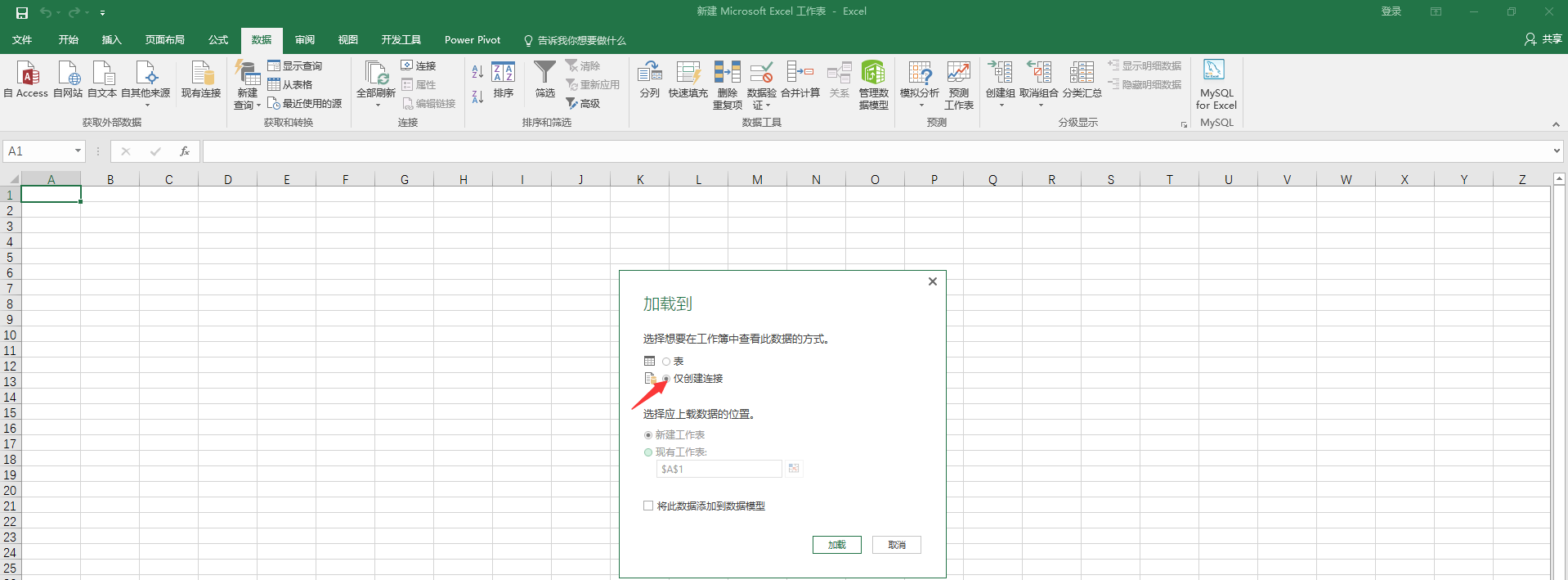This screenshot has width=1568, height=580.
Task: Switch to the Insert (插入) tab
Action: click(x=111, y=40)
